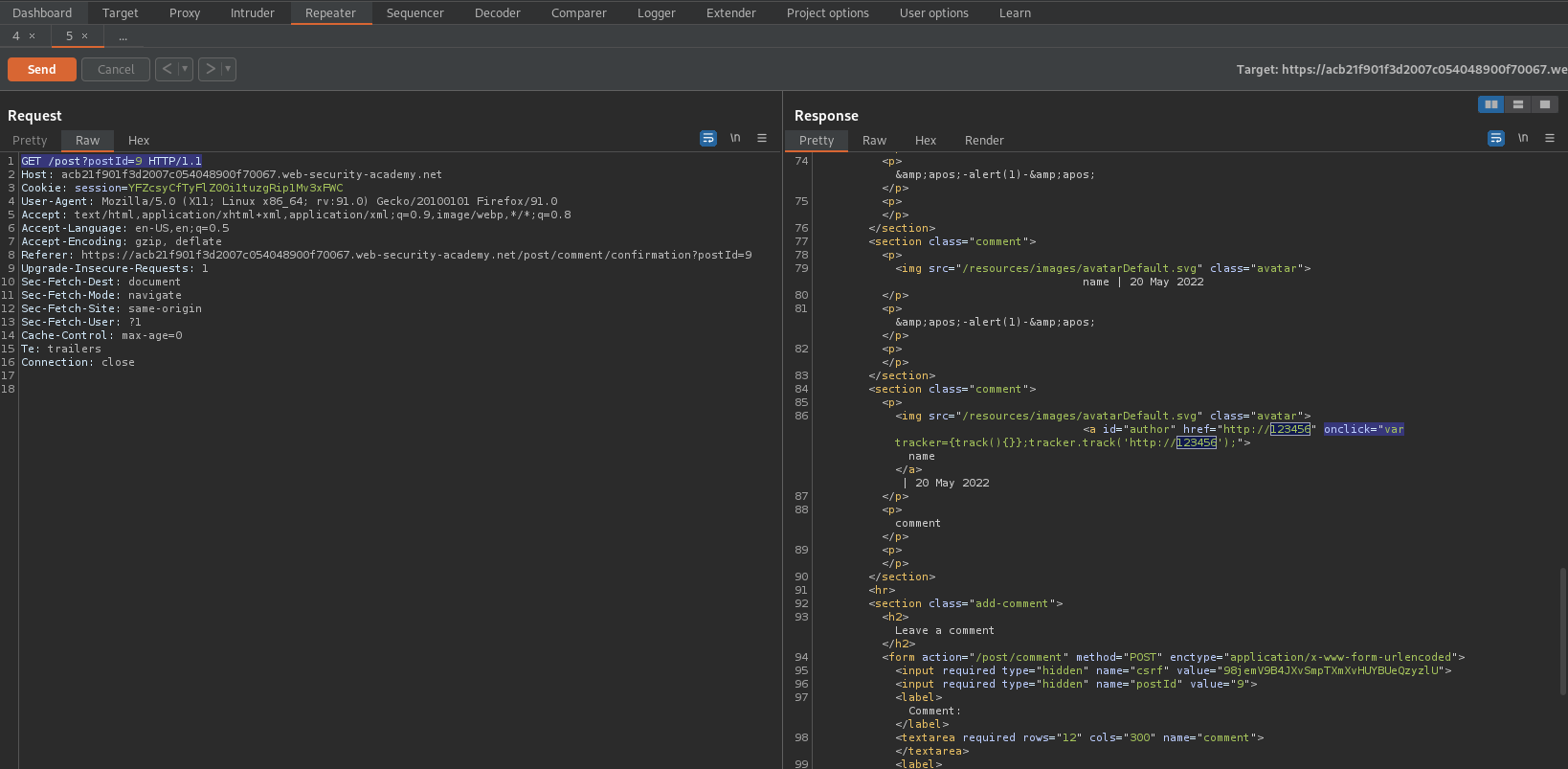Open the Sequencer tab
Screen dimensions: 1568x769
415,12
